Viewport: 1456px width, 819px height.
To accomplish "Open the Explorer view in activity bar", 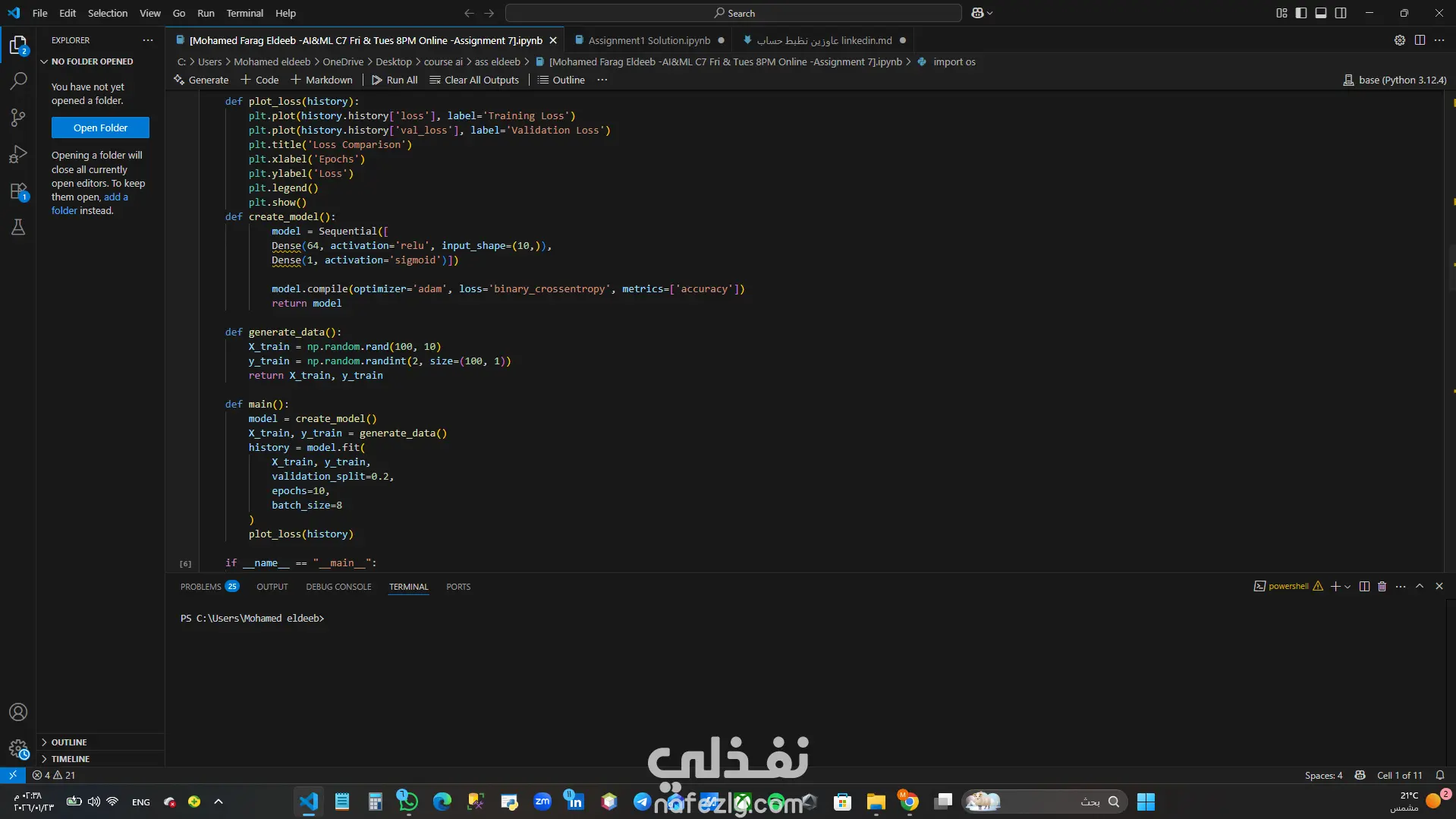I will click(18, 45).
